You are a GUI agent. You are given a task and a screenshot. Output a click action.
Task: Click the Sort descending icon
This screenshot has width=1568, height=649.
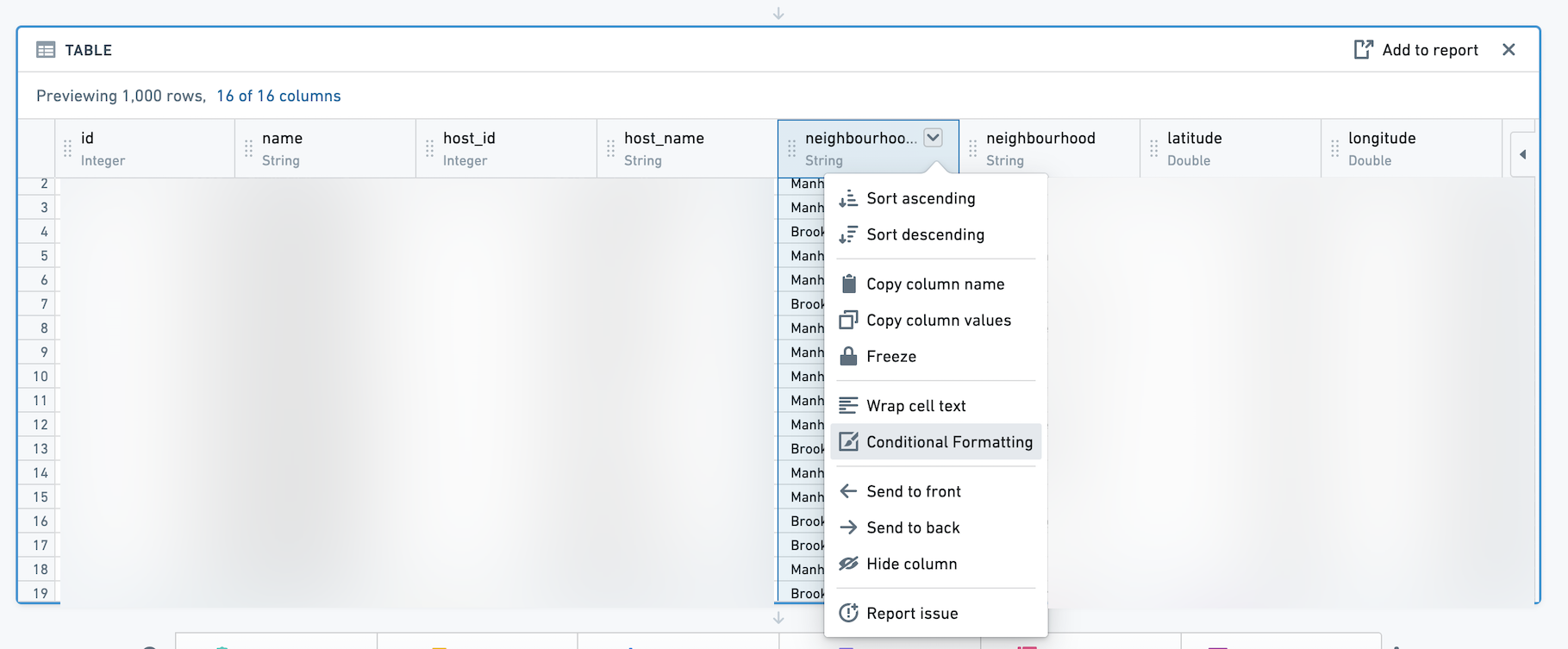tap(848, 234)
